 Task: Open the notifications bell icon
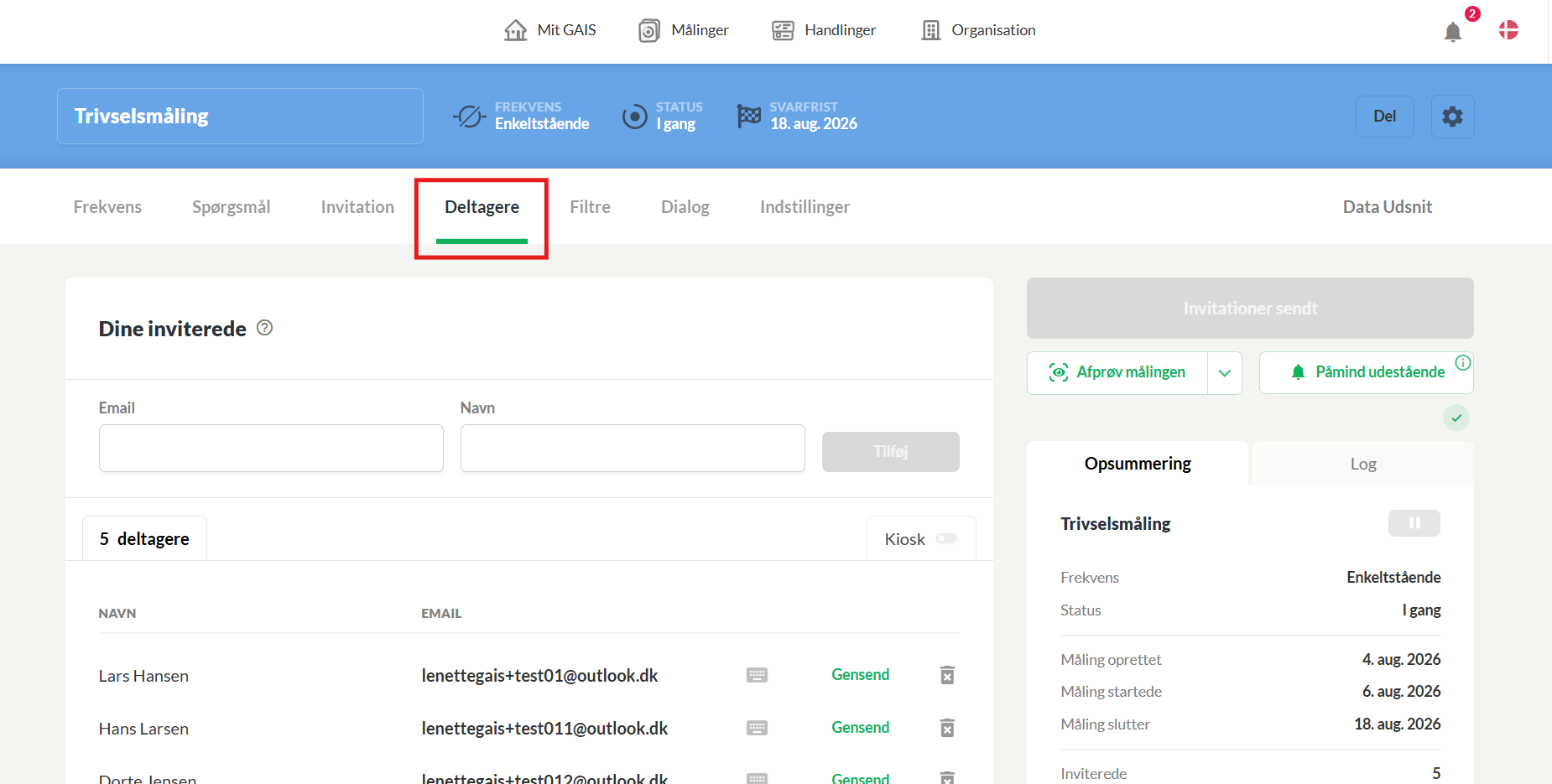point(1452,32)
